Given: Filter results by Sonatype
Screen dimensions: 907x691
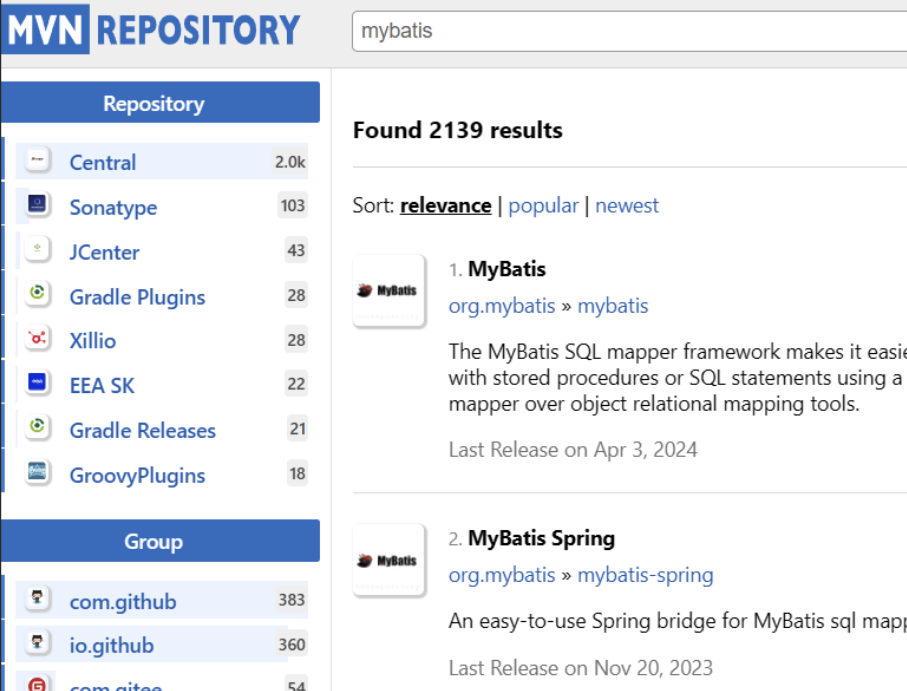Looking at the screenshot, I should [113, 207].
